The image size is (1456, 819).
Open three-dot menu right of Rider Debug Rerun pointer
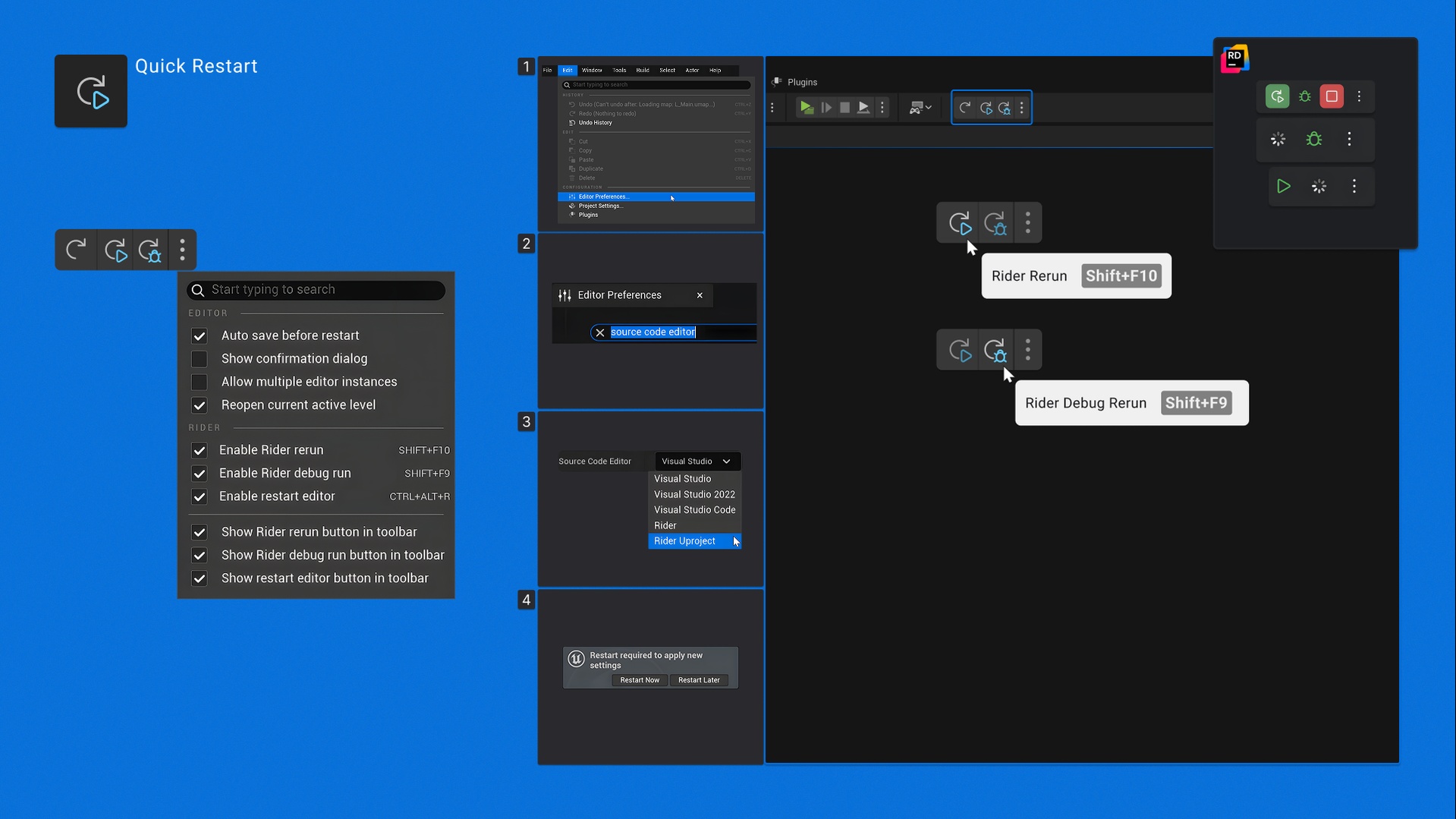(x=1028, y=350)
